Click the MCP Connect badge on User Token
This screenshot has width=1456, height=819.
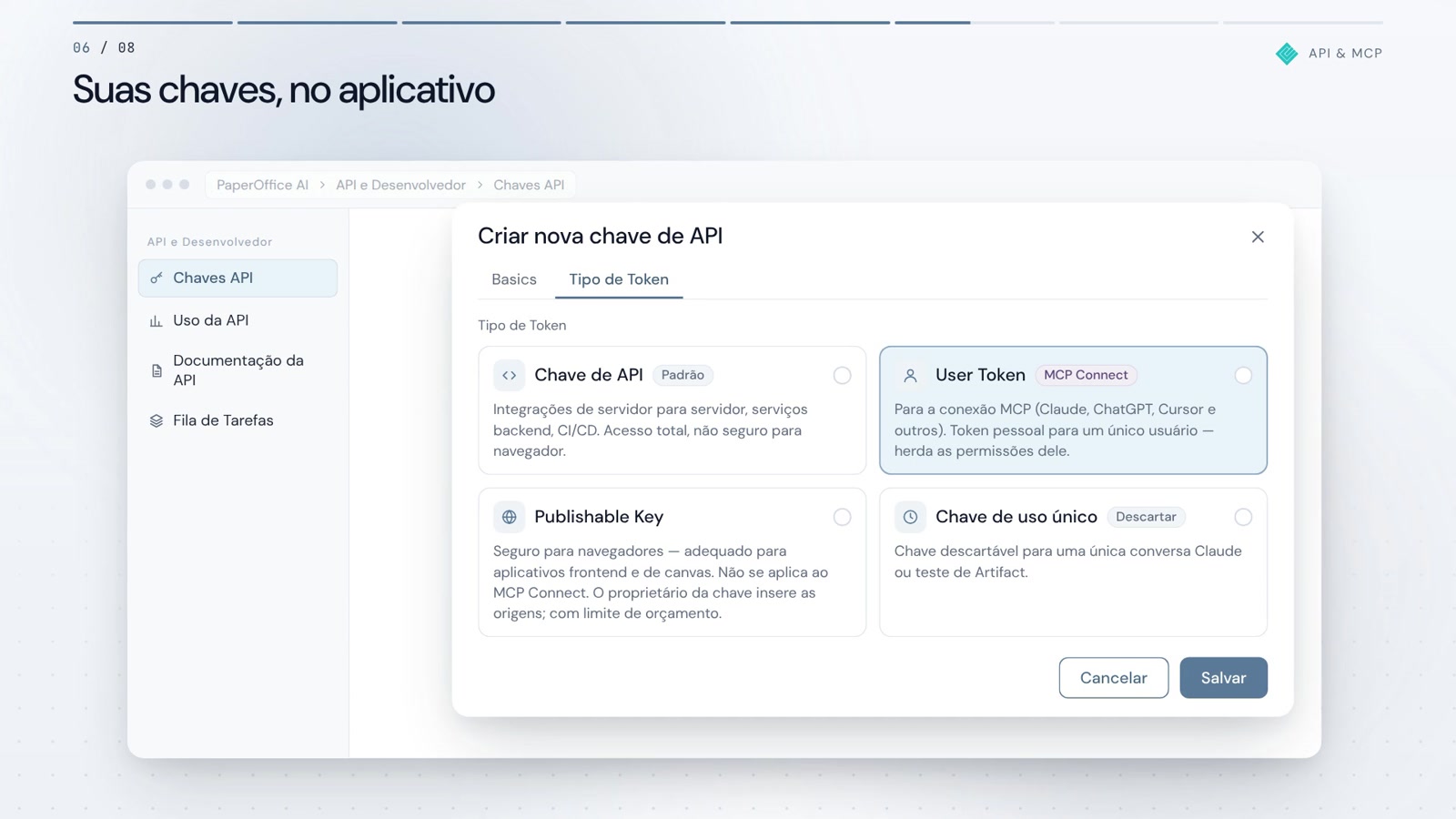point(1086,375)
